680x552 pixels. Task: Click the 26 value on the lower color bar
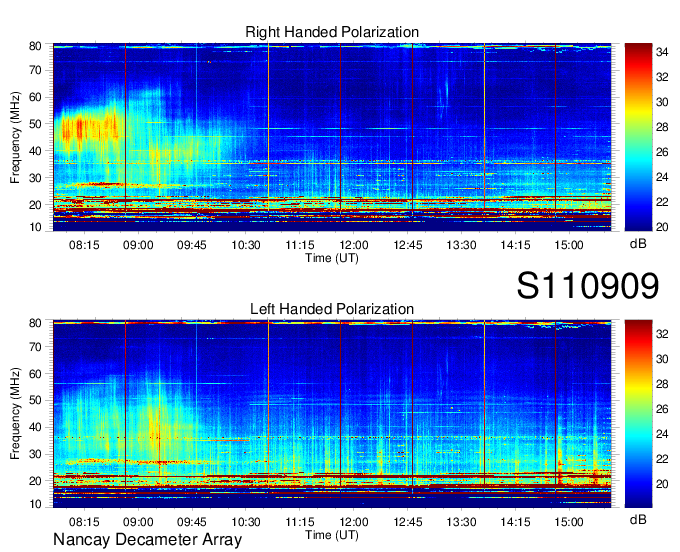coord(662,409)
